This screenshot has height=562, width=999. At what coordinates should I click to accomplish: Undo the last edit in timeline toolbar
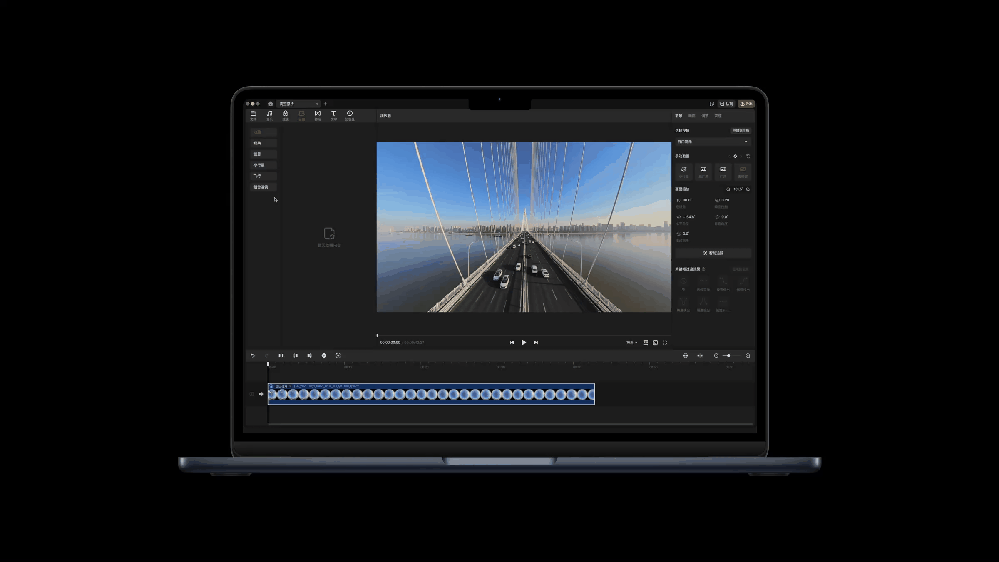pyautogui.click(x=253, y=356)
